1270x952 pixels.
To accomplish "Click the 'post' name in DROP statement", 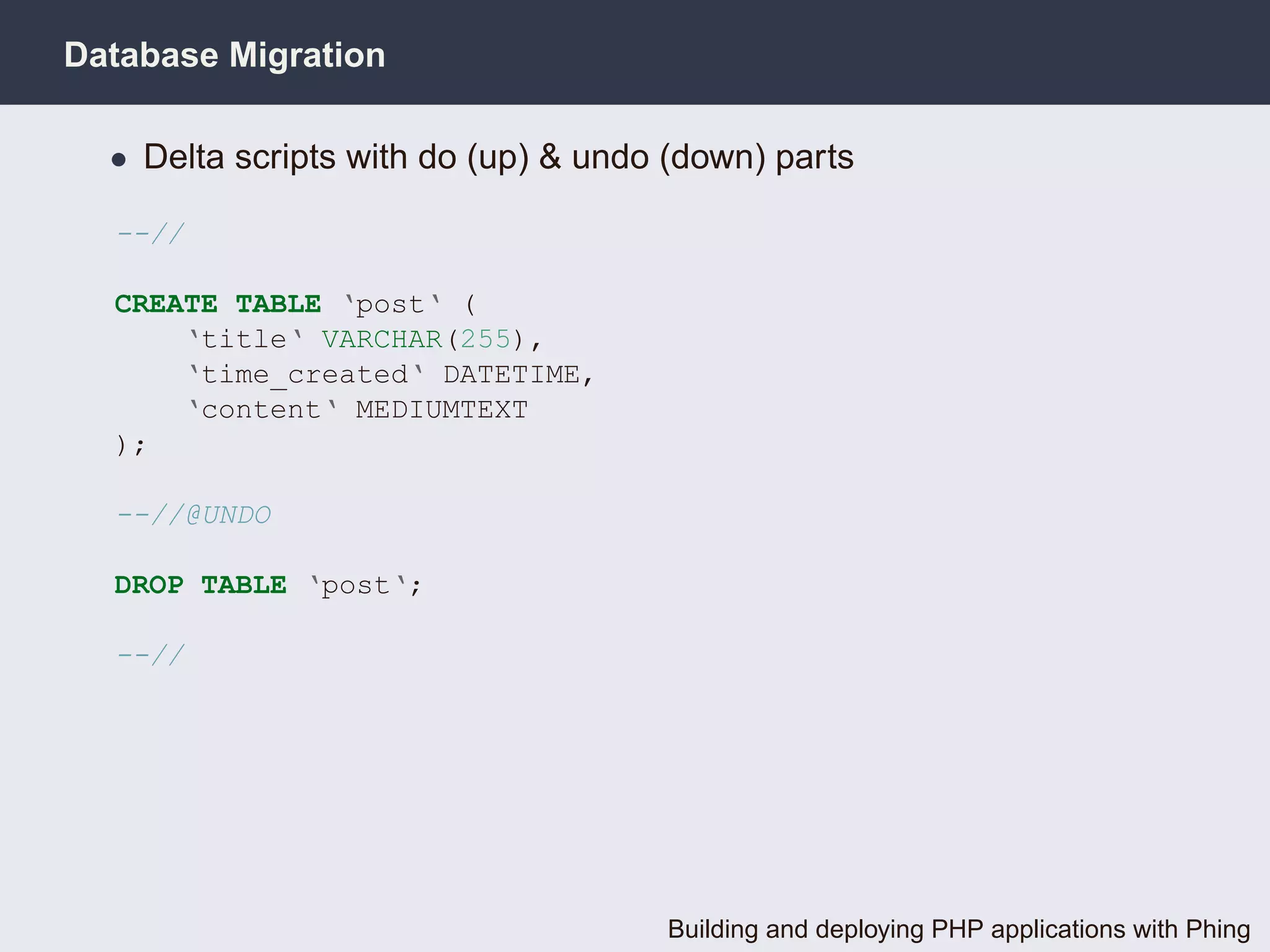I will (x=355, y=586).
